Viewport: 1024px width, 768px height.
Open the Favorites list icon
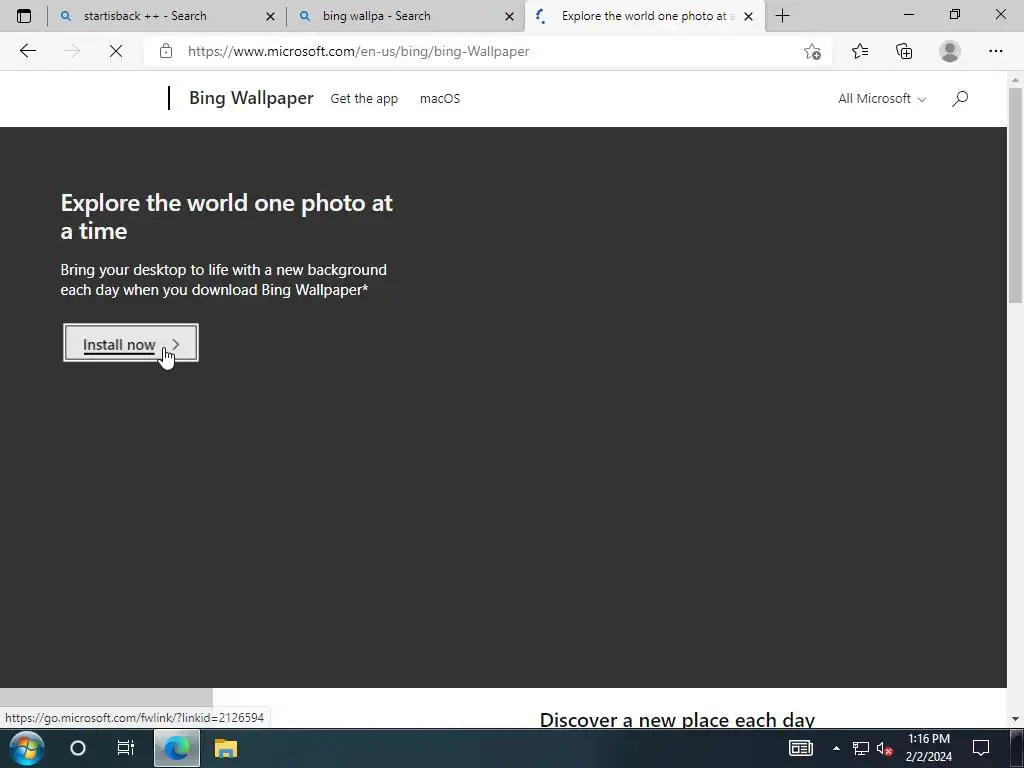(x=860, y=51)
